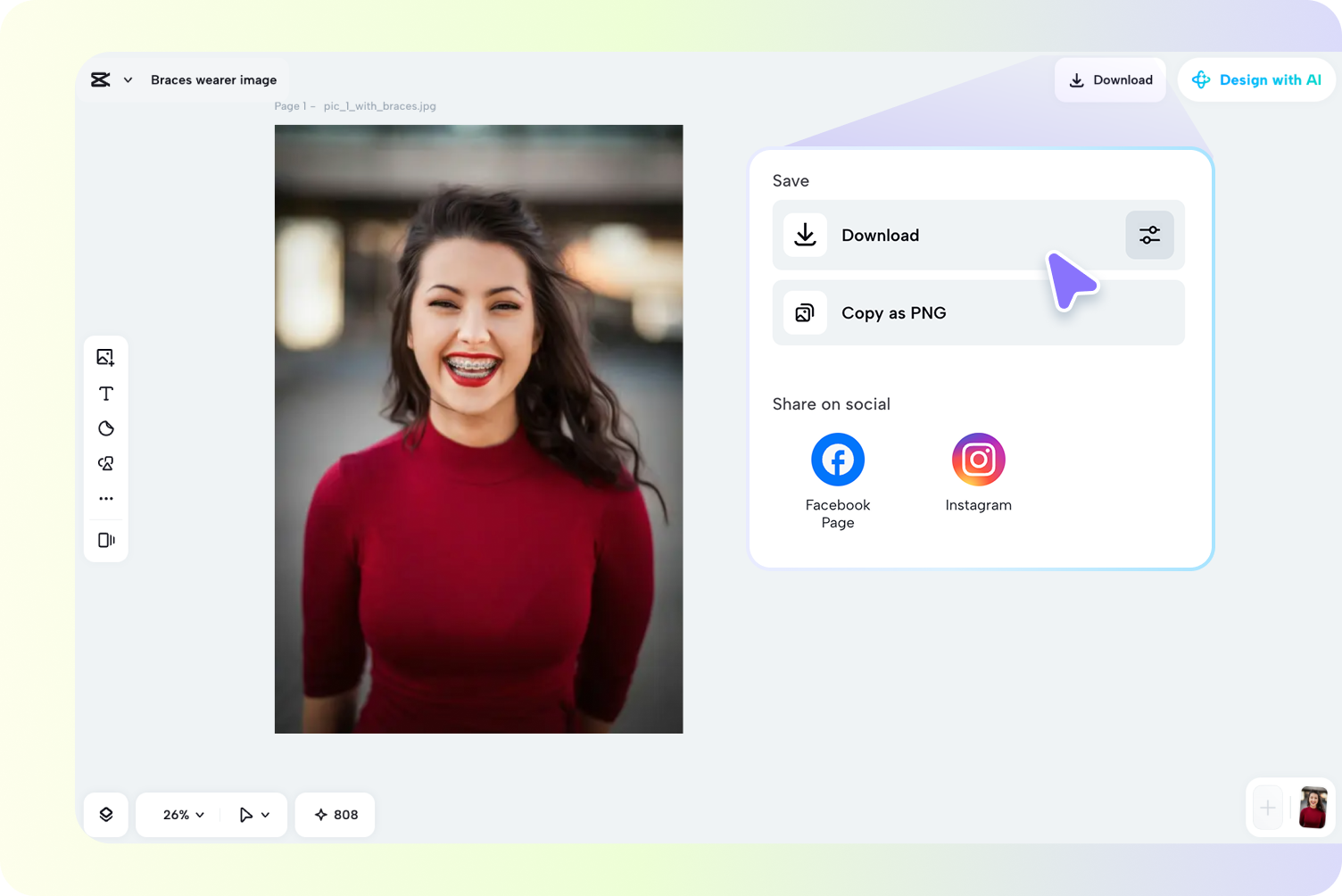The width and height of the screenshot is (1342, 896).
Task: Open the sticker tool in left sidebar
Action: [x=106, y=428]
